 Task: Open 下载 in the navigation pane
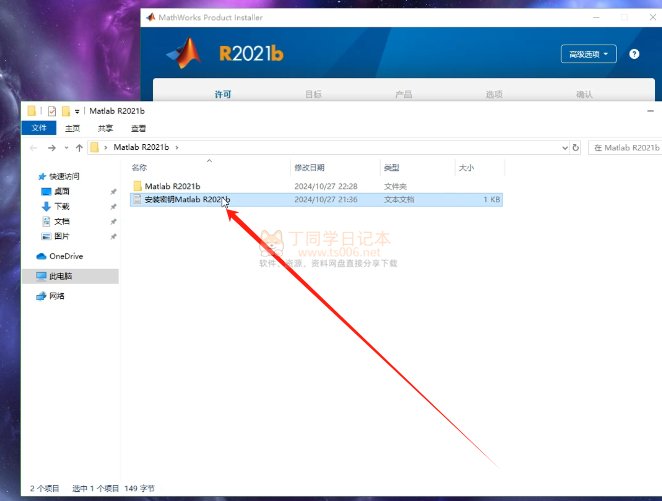coord(62,206)
